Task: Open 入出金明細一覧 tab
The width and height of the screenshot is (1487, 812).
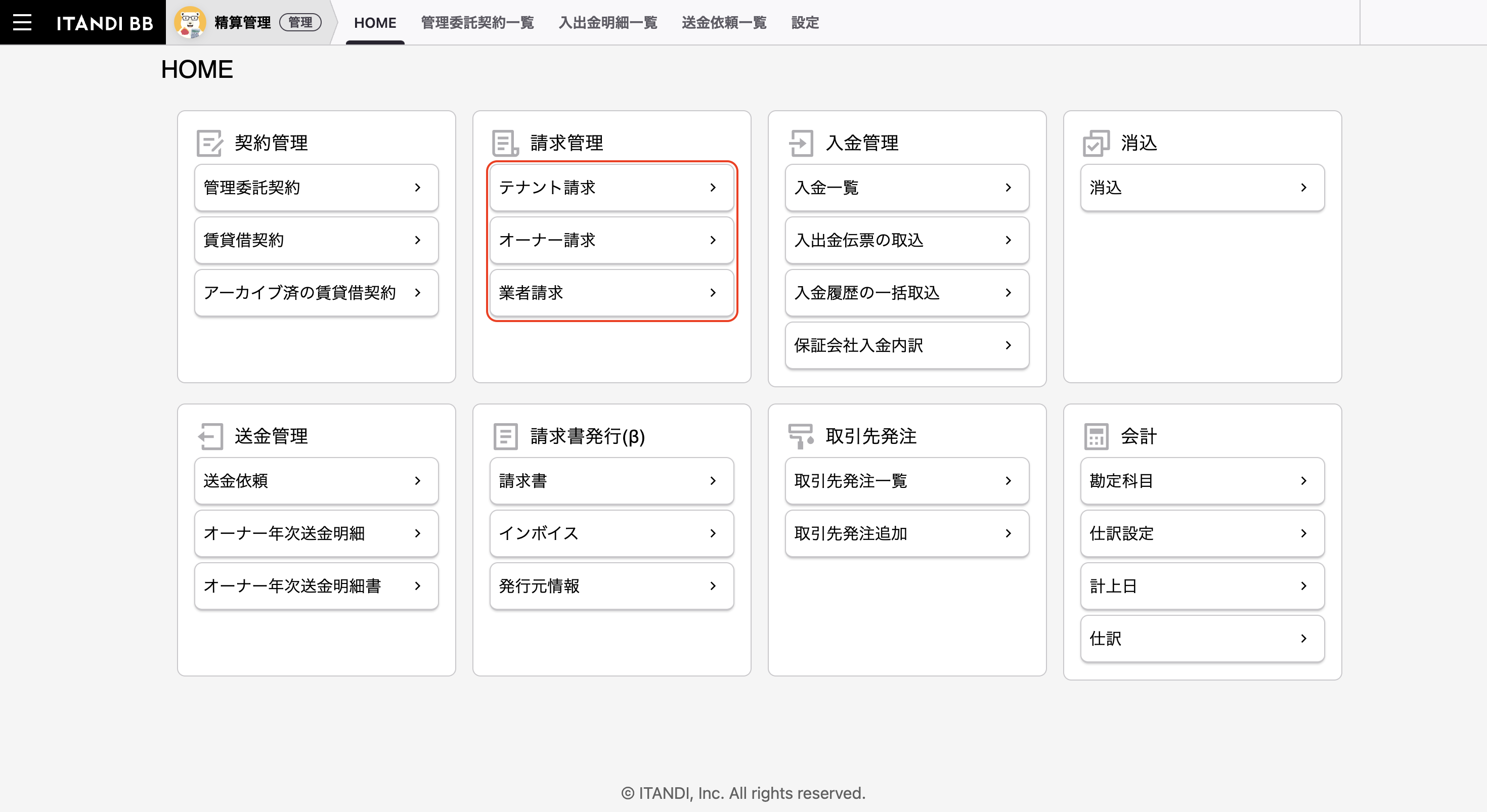Action: point(607,23)
